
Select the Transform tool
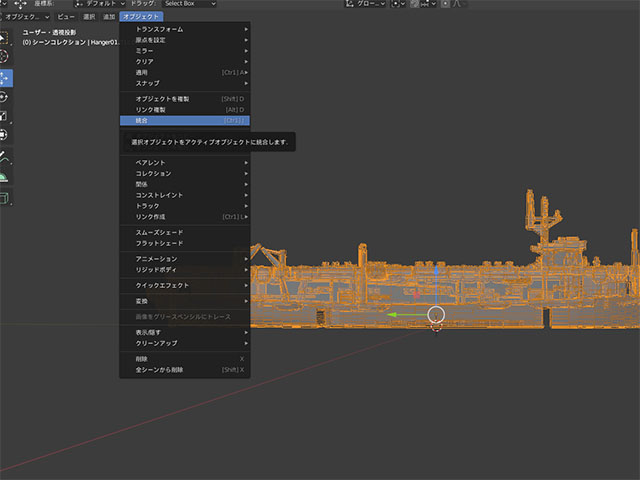[4, 135]
